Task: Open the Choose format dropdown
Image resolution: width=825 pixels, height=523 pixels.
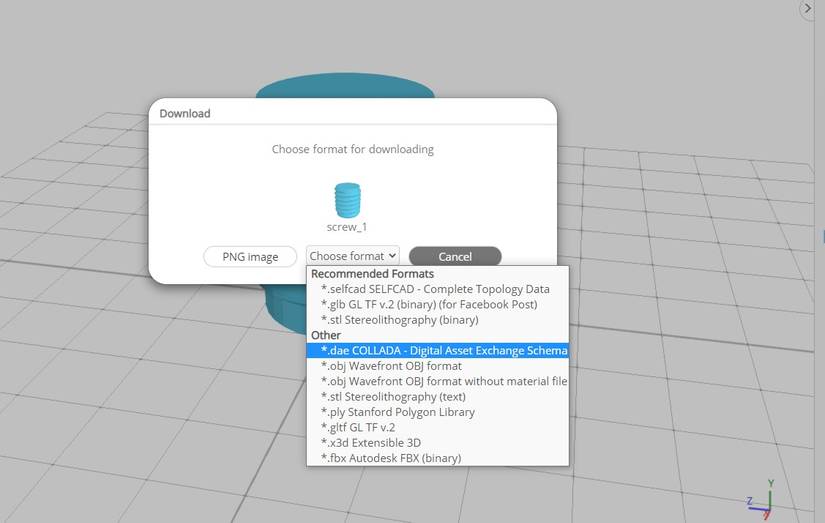Action: [353, 256]
